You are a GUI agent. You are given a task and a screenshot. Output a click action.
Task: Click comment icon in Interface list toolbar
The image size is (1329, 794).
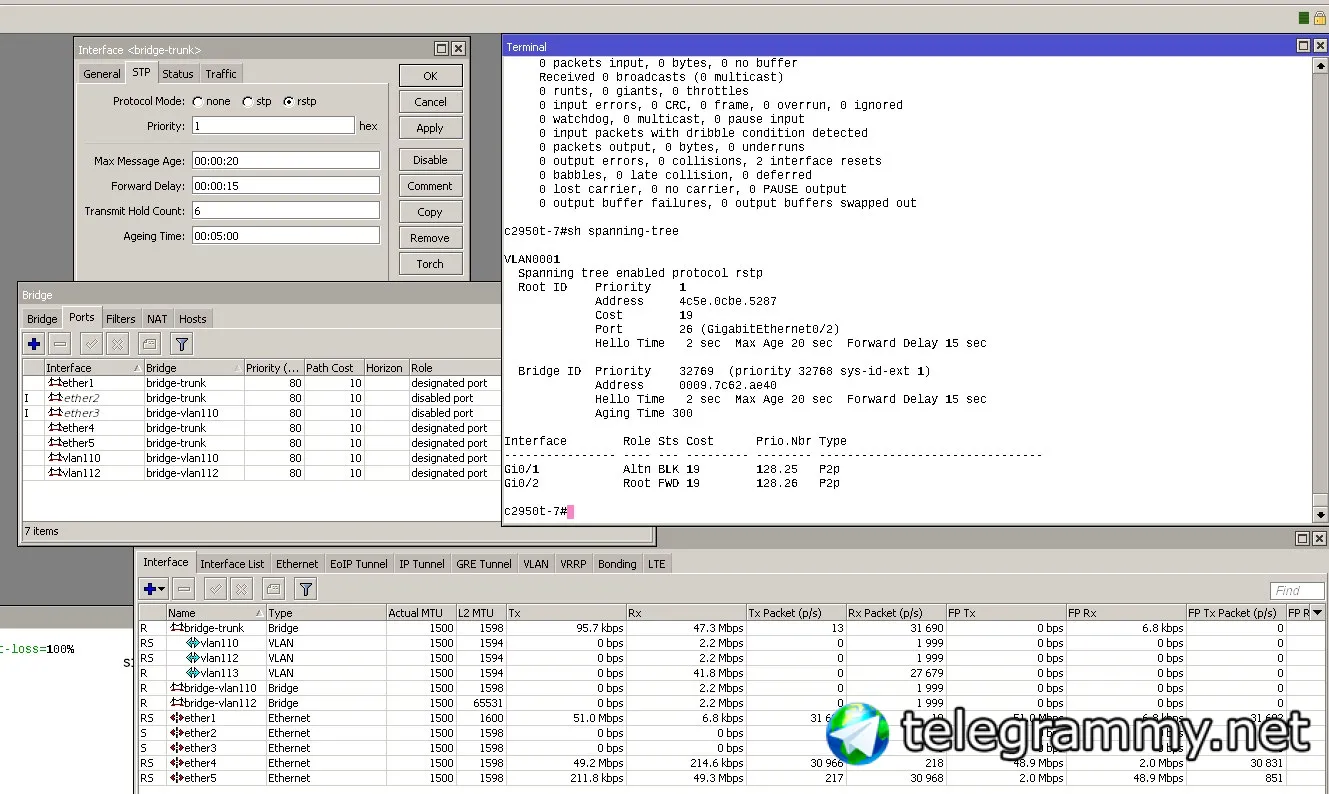(x=274, y=590)
